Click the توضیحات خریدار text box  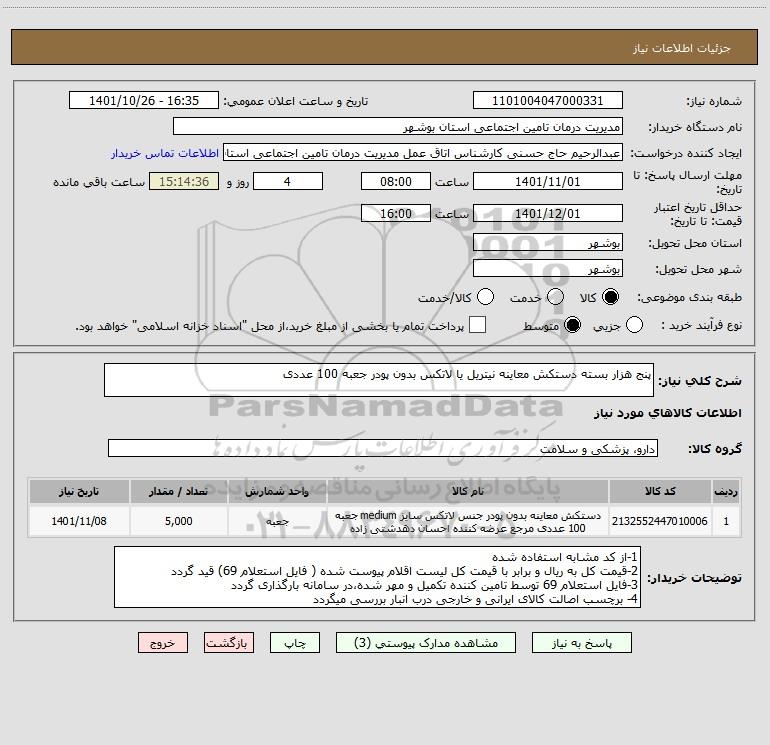(377, 577)
